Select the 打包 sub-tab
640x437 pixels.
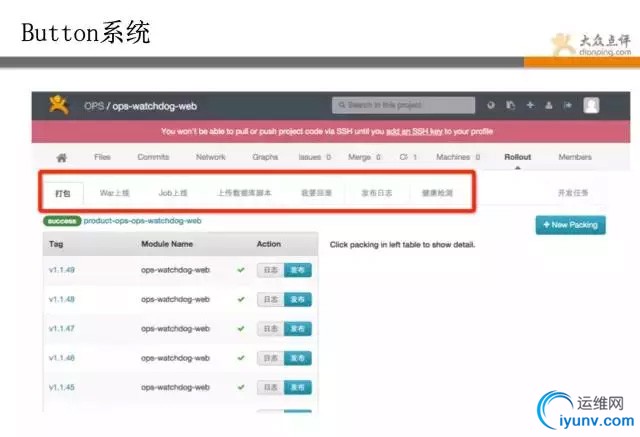coord(63,193)
